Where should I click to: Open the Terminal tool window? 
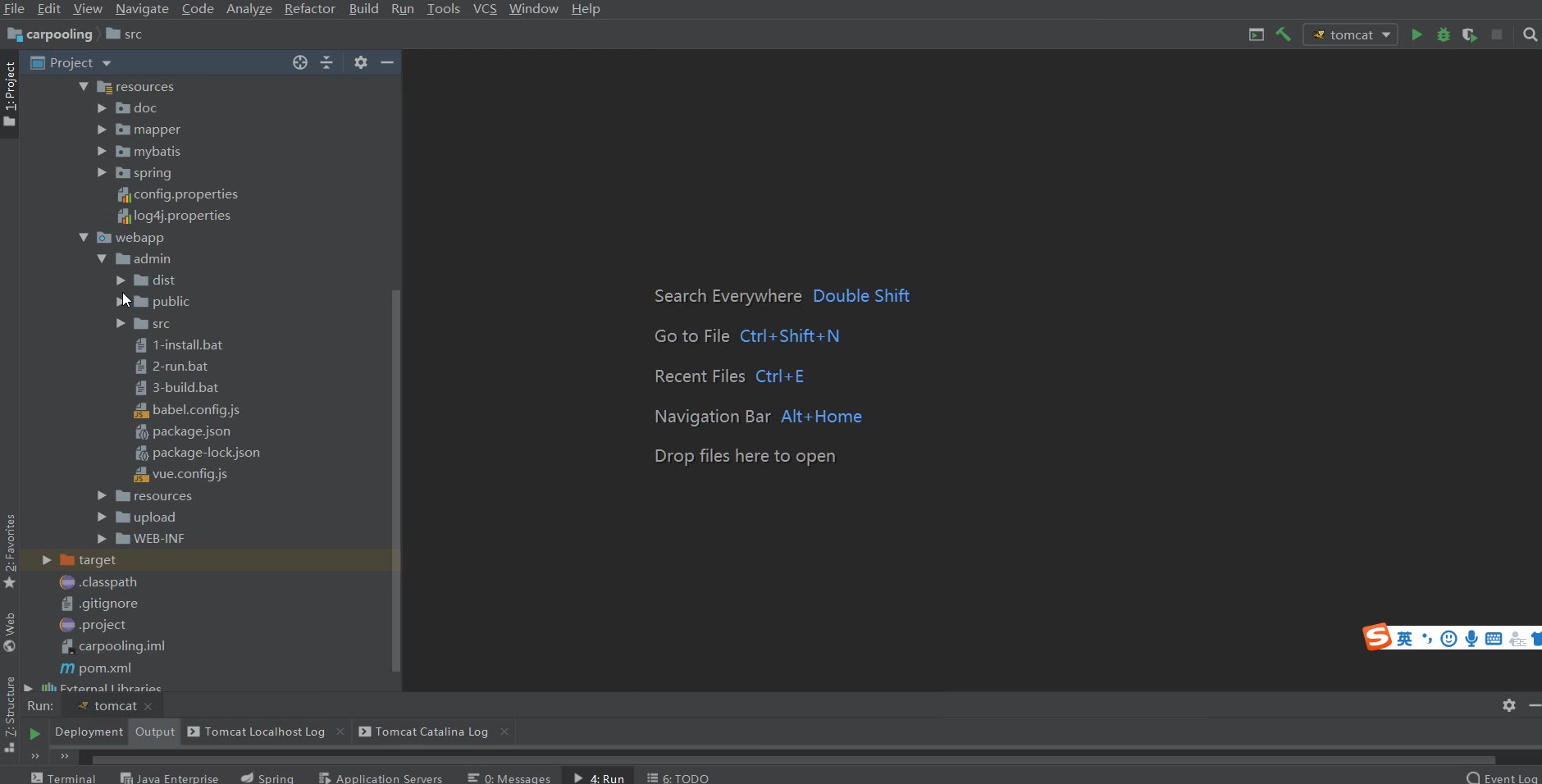[x=64, y=778]
